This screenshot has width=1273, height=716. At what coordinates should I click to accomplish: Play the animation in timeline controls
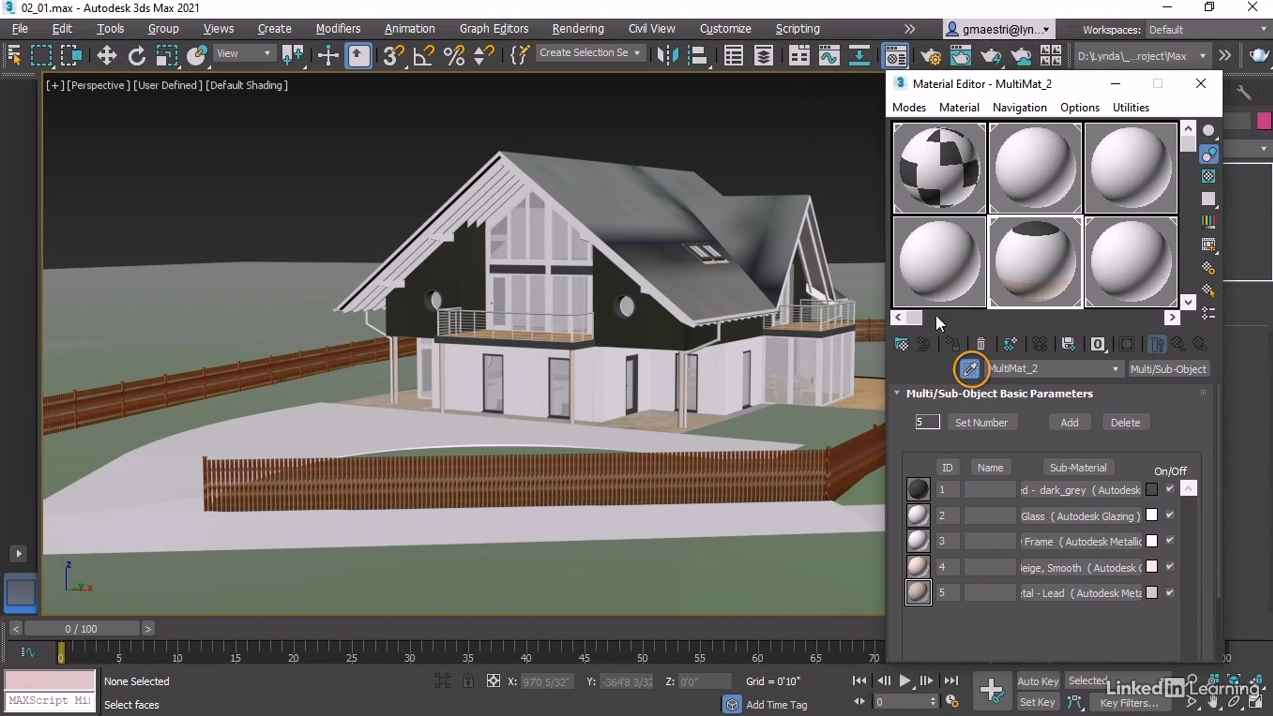pyautogui.click(x=905, y=681)
